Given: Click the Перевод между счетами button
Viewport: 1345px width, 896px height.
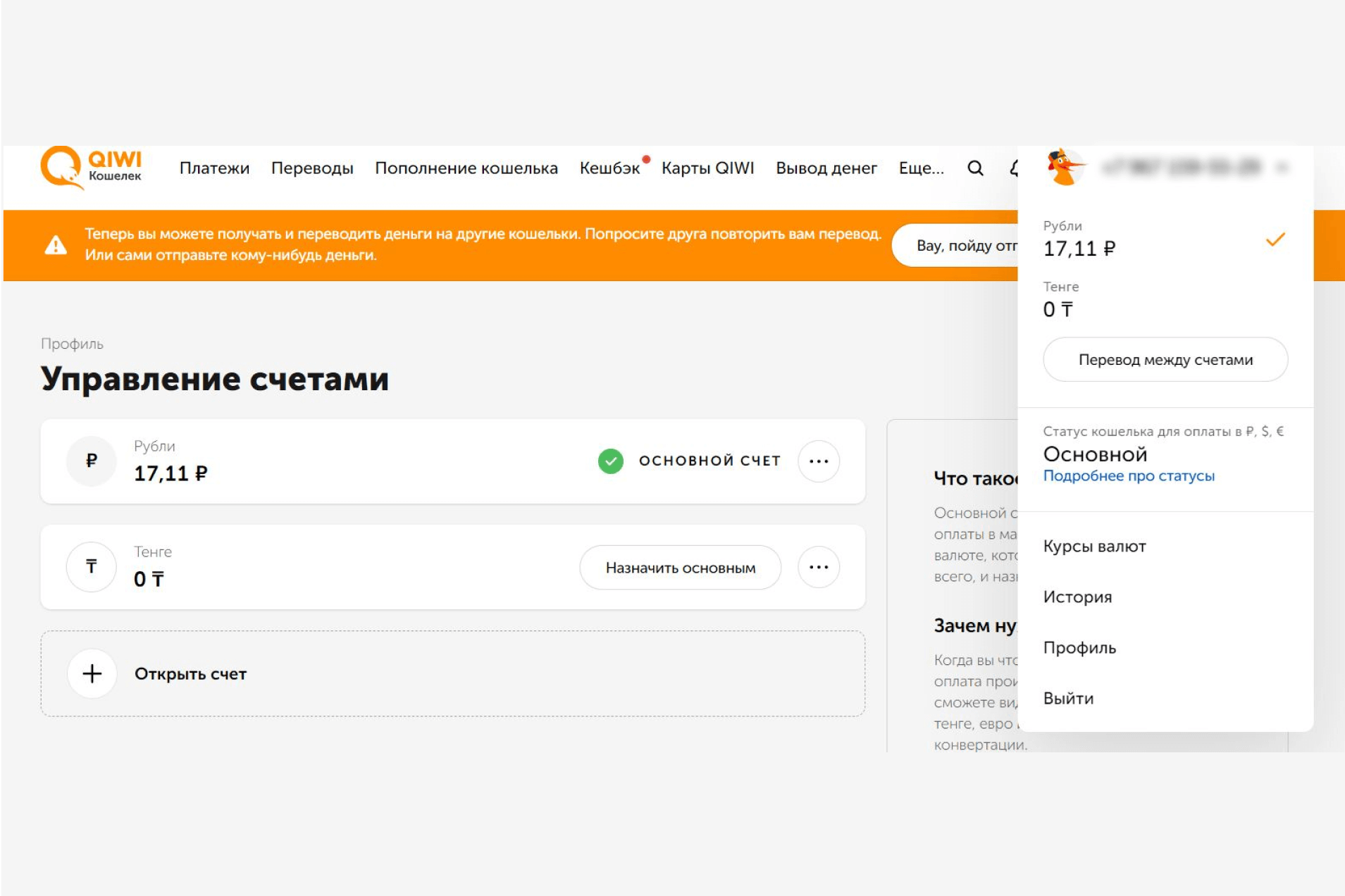Looking at the screenshot, I should click(x=1165, y=360).
